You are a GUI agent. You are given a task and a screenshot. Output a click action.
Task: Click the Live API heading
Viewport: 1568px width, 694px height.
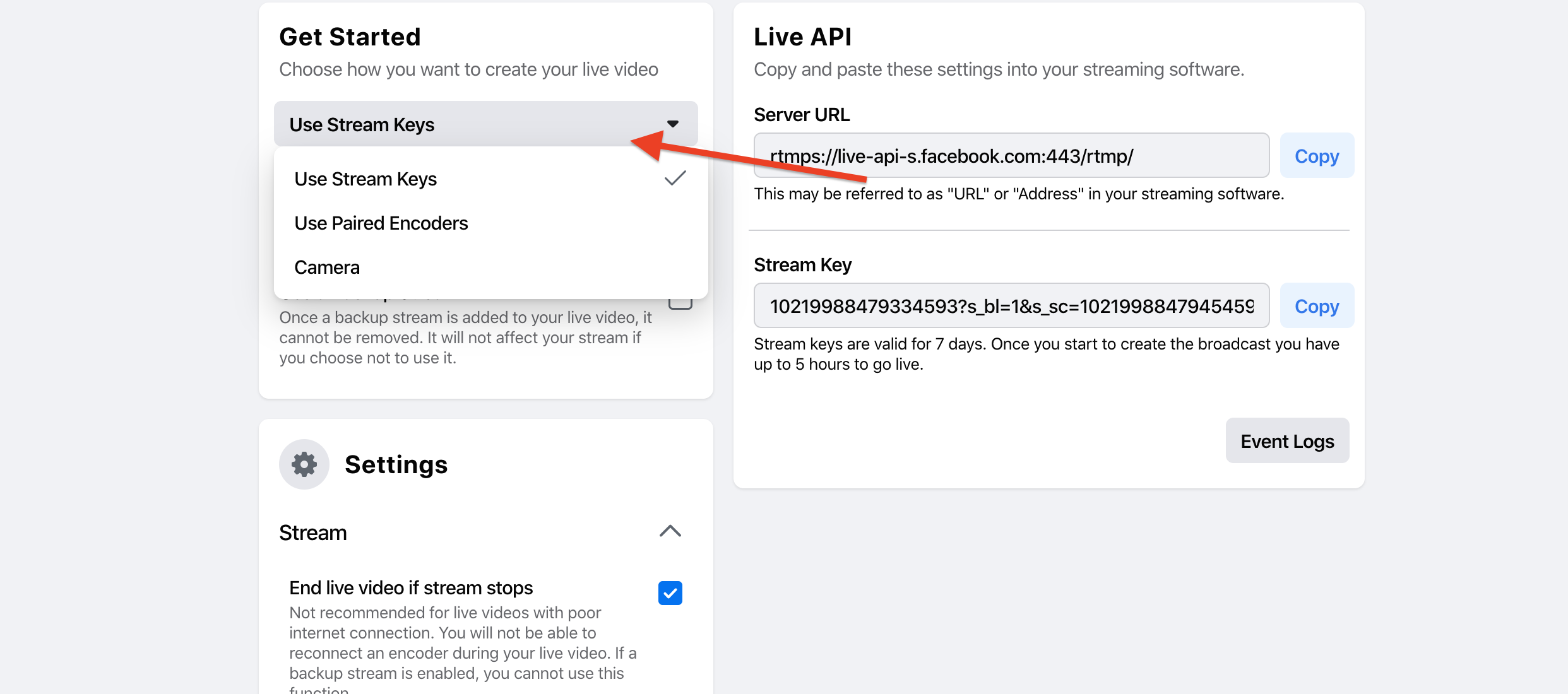click(802, 37)
